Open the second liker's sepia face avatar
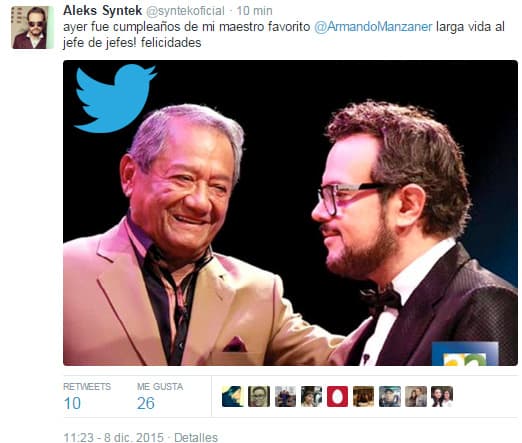The width and height of the screenshot is (522, 443). (259, 396)
